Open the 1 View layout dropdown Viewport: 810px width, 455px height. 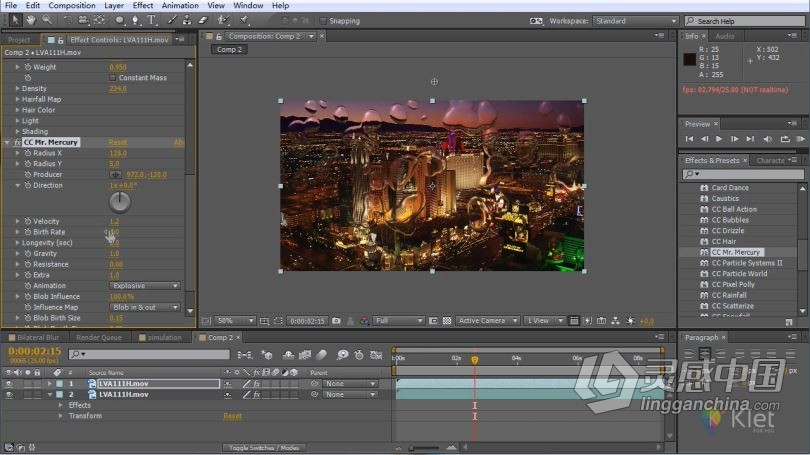click(x=544, y=321)
